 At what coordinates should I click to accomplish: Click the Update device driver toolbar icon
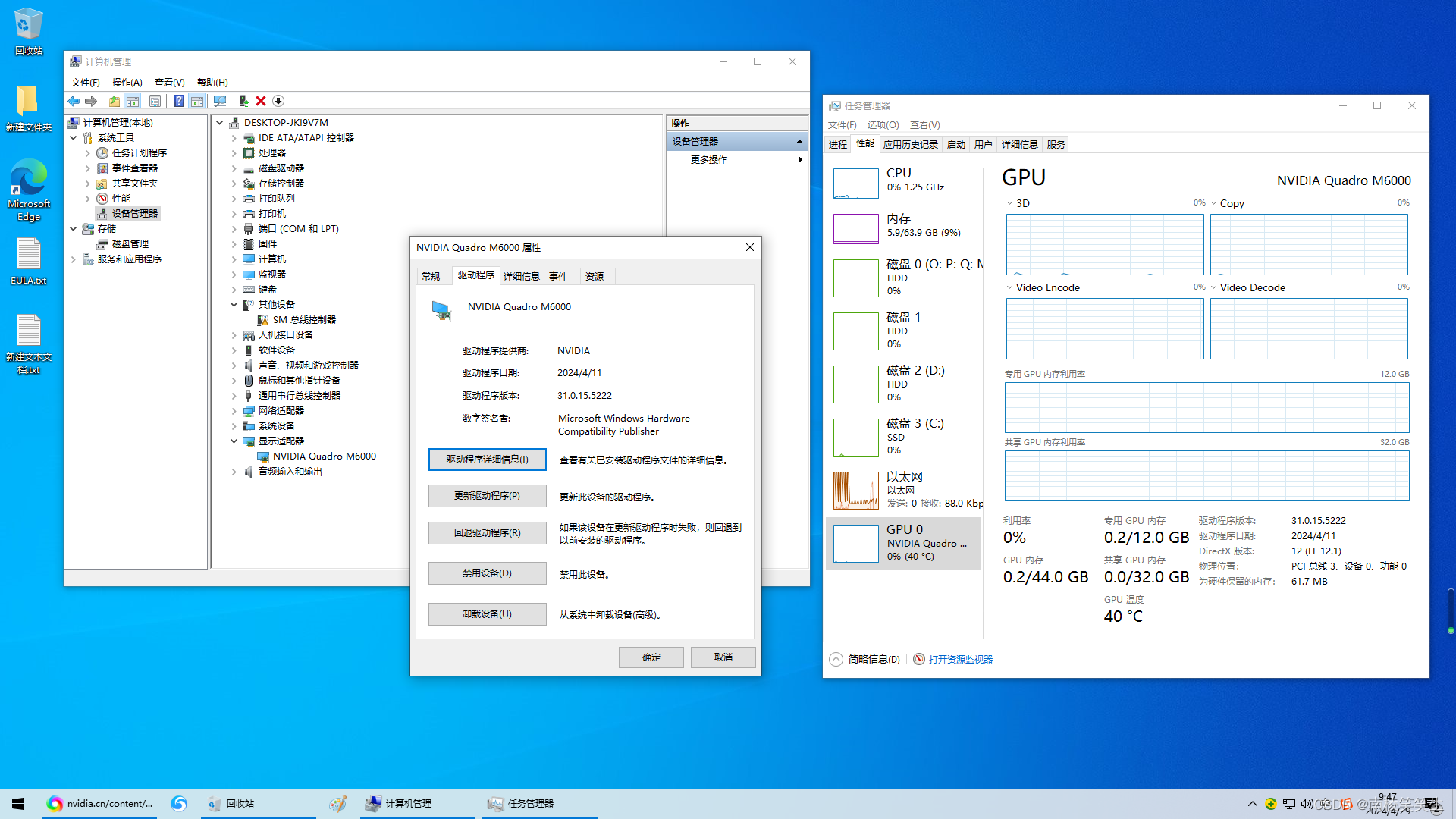point(243,101)
